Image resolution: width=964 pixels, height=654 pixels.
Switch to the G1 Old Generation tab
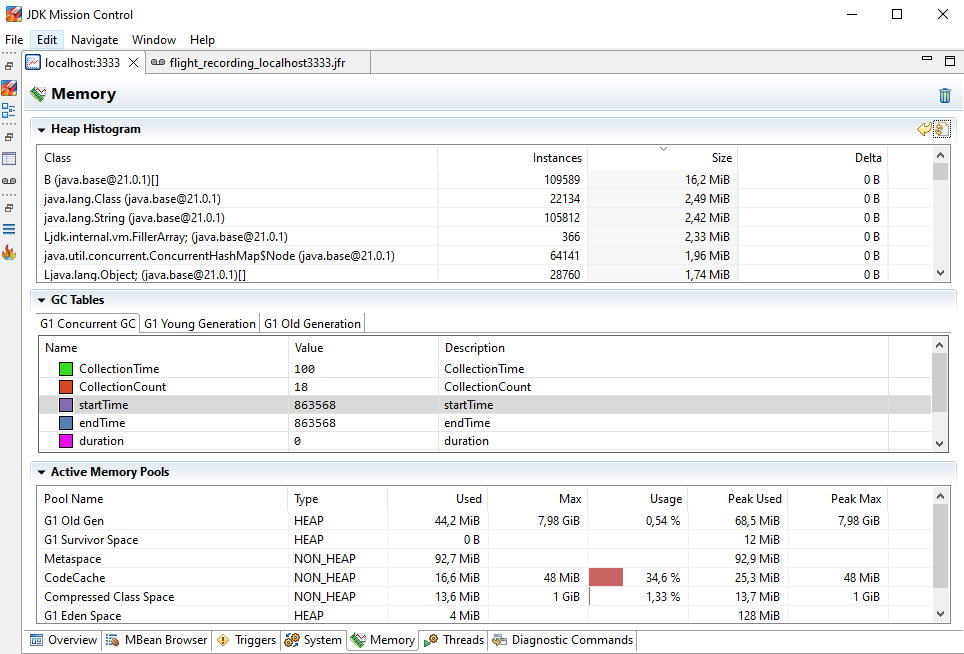[312, 323]
